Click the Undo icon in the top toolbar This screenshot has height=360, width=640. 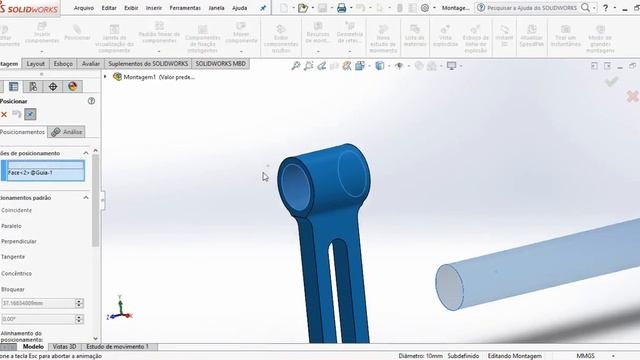point(360,8)
